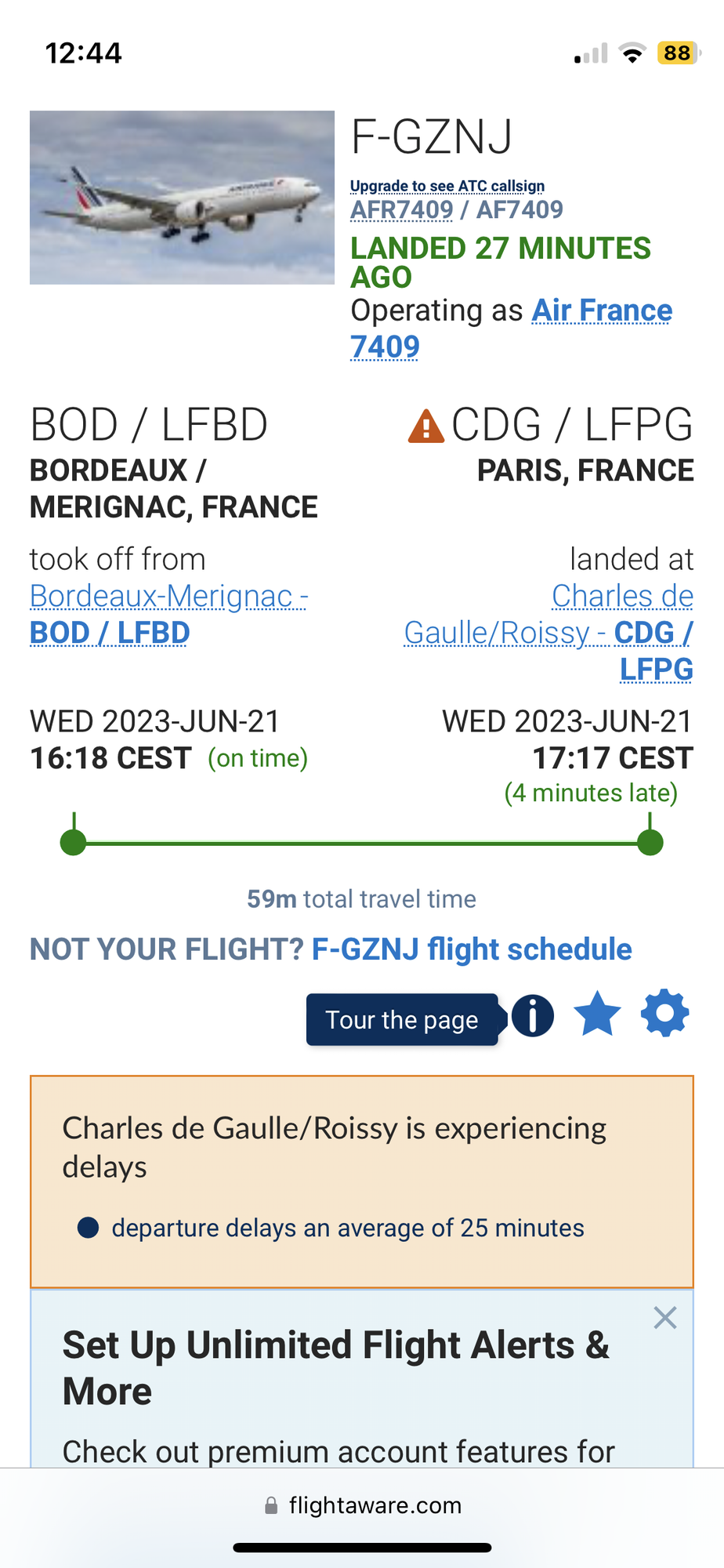Tap the battery indicator in status bar
The height and width of the screenshot is (1568, 724).
point(678,53)
